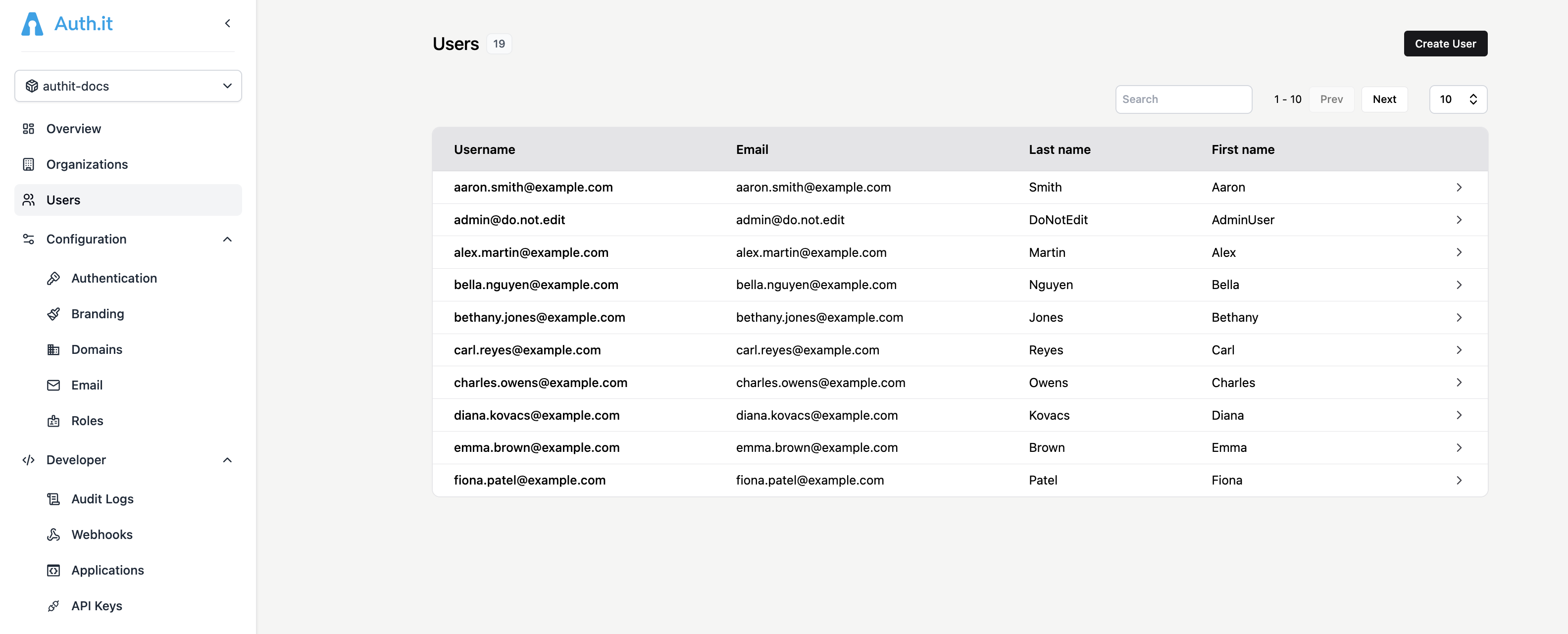The width and height of the screenshot is (1568, 634).
Task: Click the Users people icon
Action: (x=29, y=199)
